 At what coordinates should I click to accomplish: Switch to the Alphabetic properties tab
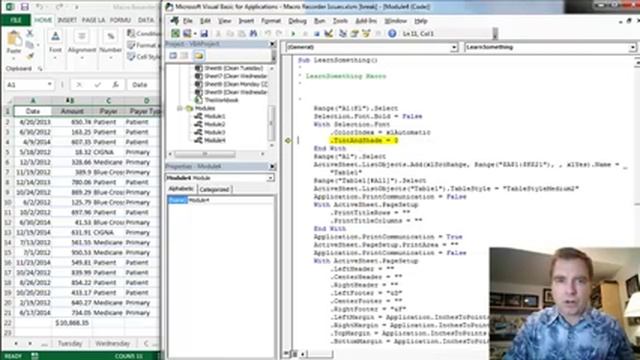click(x=181, y=189)
